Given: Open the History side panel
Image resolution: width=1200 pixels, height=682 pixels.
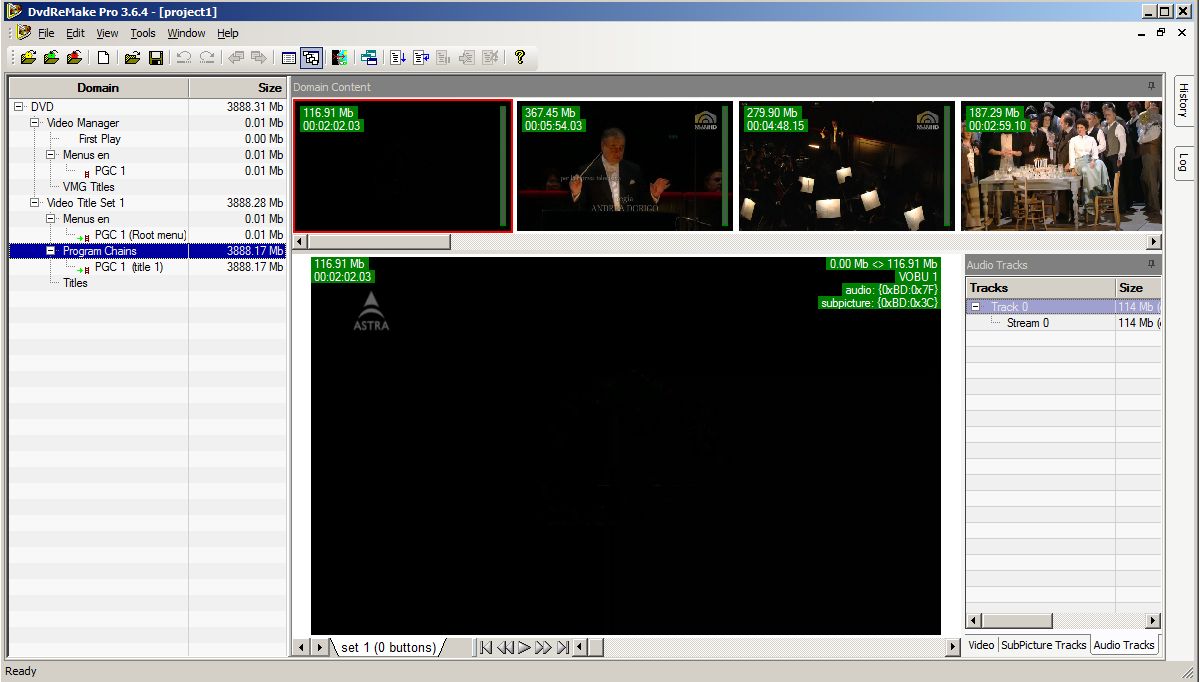Looking at the screenshot, I should point(1182,101).
